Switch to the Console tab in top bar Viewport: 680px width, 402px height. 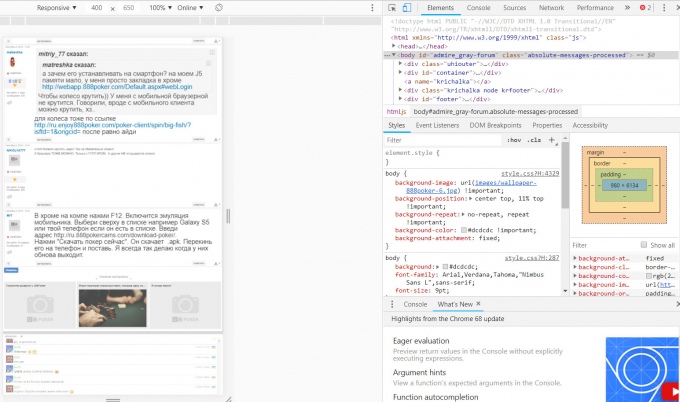[x=478, y=8]
